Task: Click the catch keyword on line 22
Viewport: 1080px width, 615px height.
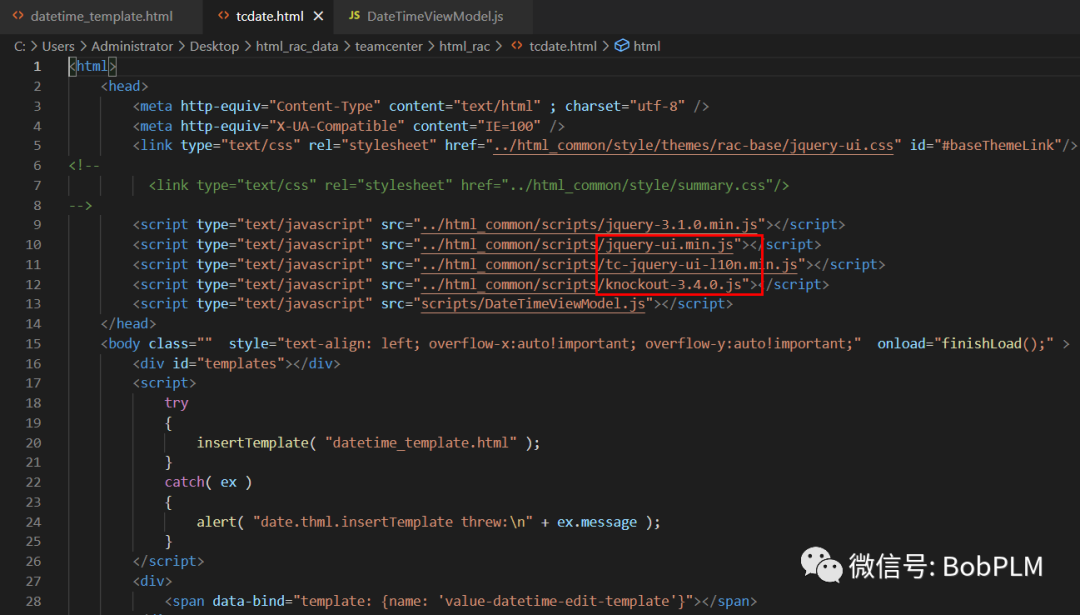Action: 185,482
